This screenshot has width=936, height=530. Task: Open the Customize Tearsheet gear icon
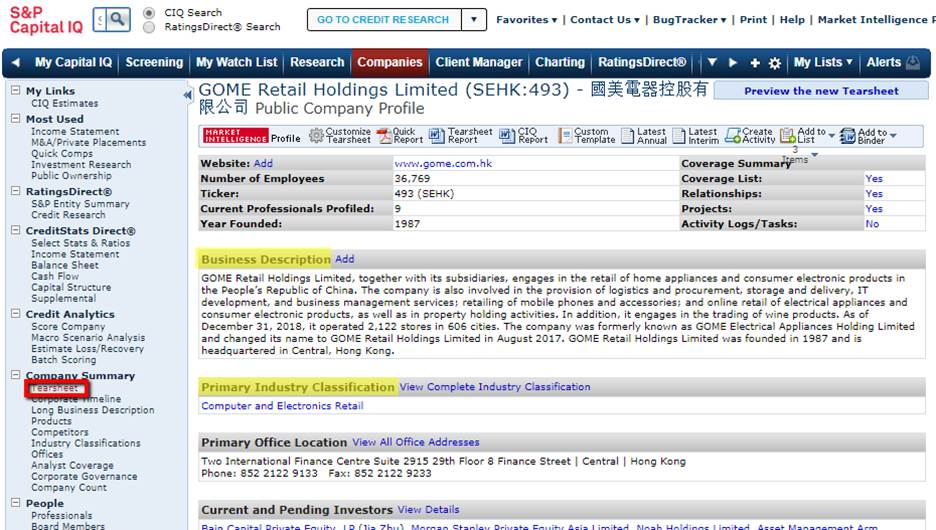[316, 136]
